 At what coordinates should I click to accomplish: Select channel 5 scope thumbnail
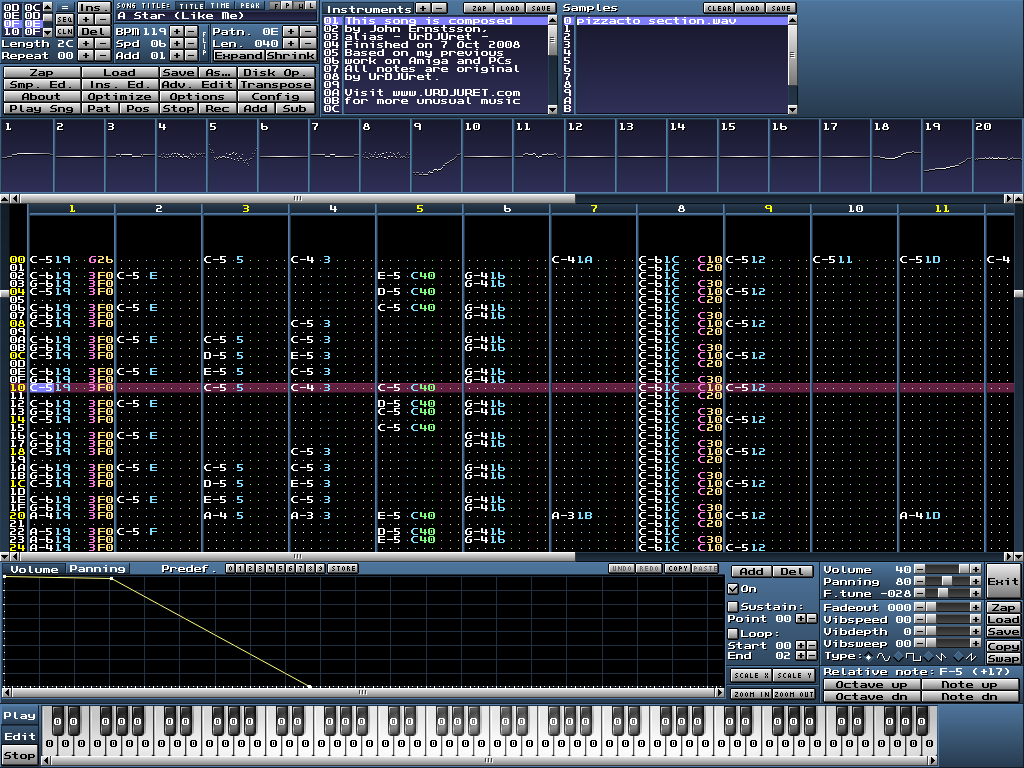coord(232,153)
